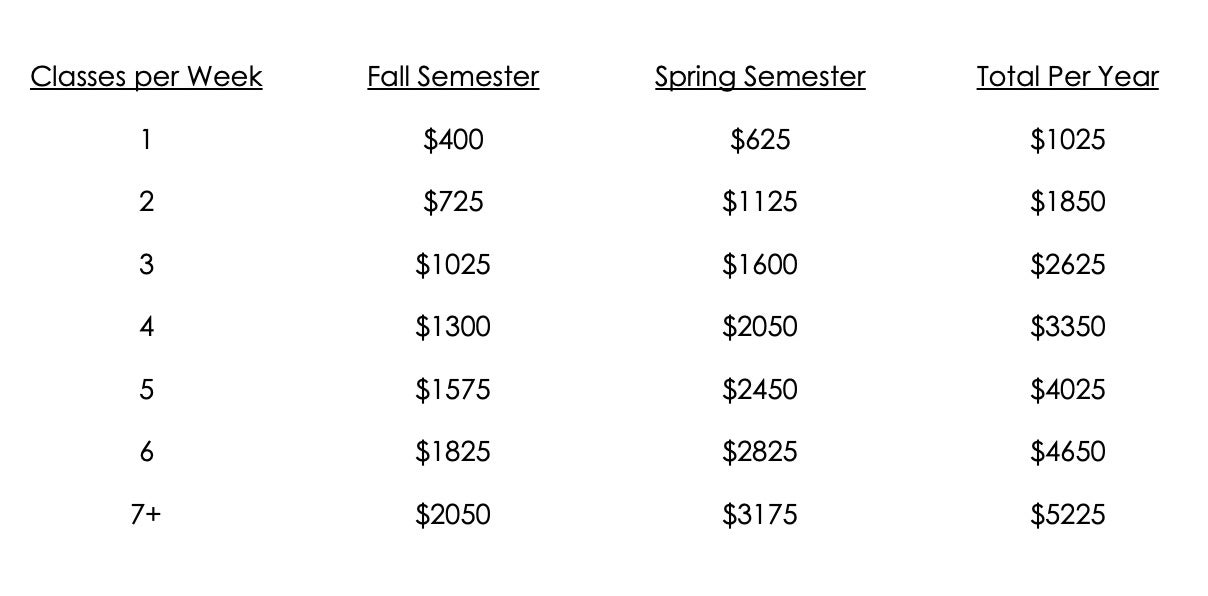Select the $725 Fall price

coord(453,202)
